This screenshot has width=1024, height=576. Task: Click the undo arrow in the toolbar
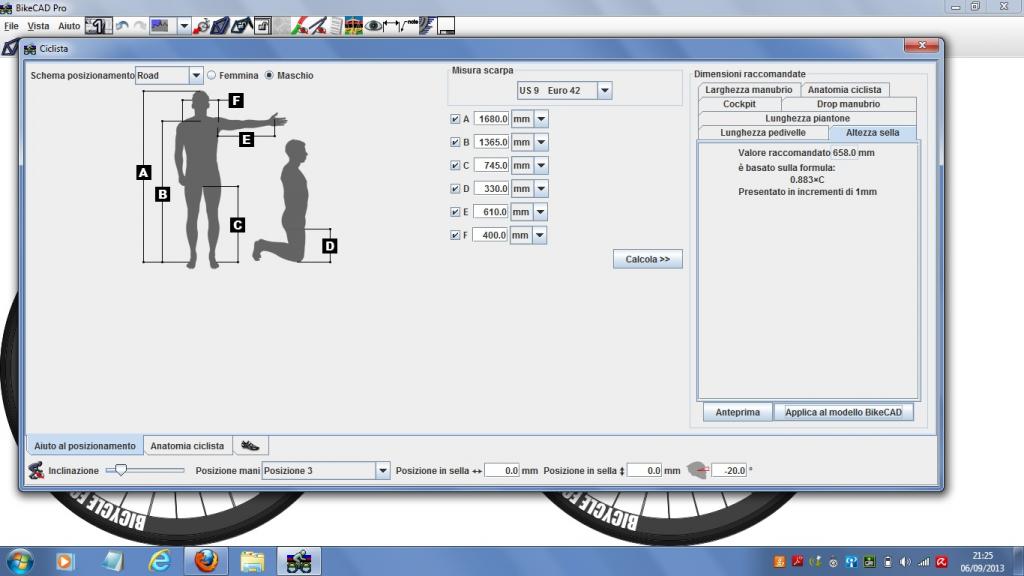coord(123,25)
